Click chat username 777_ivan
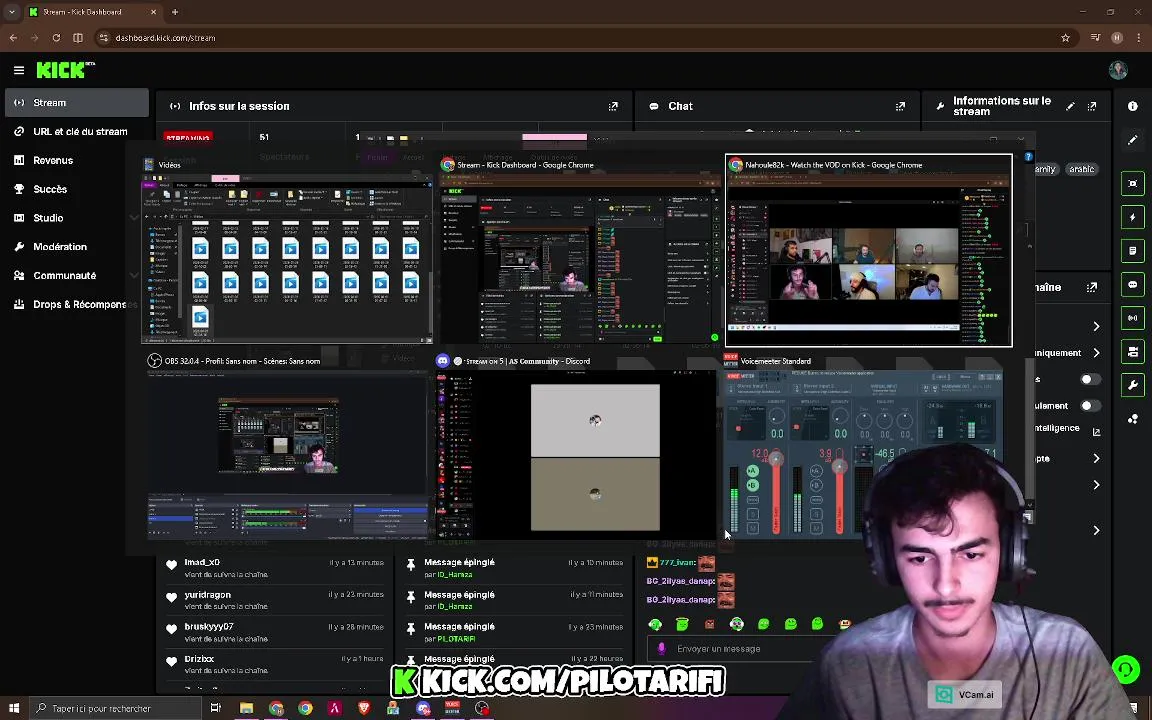1152x720 pixels. click(x=676, y=562)
